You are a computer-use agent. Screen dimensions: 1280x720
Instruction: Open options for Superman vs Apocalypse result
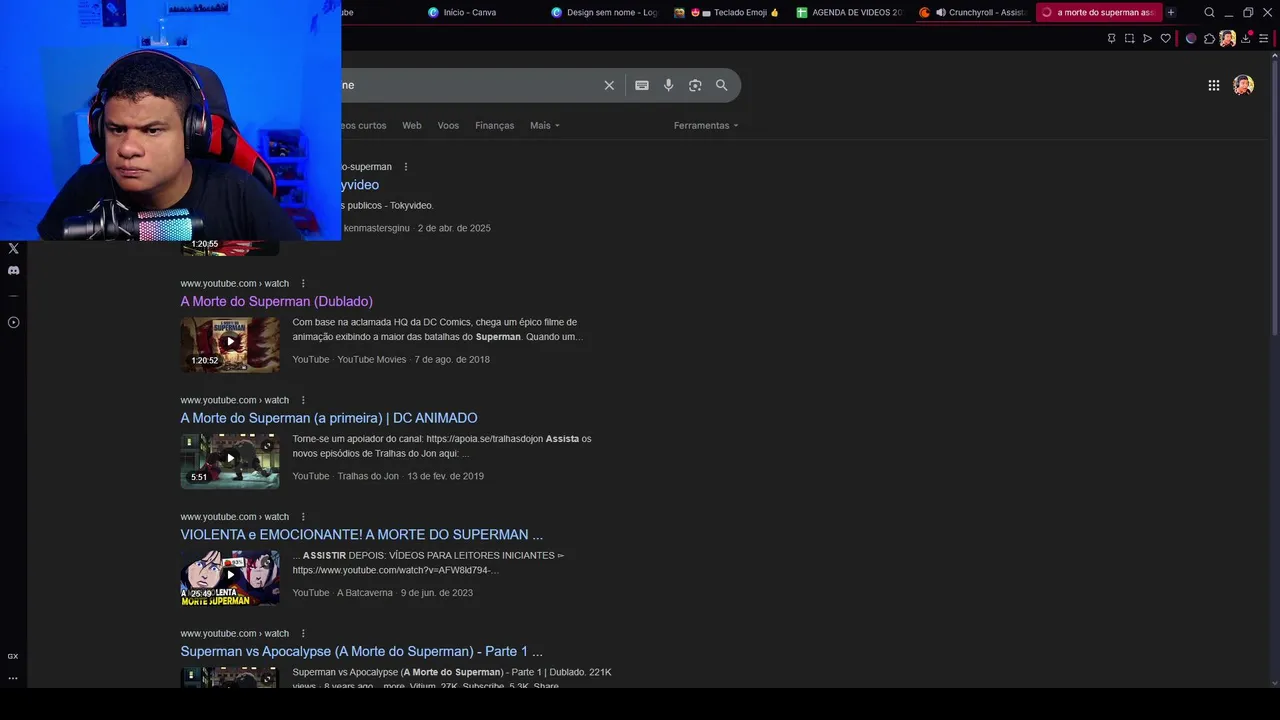point(303,634)
